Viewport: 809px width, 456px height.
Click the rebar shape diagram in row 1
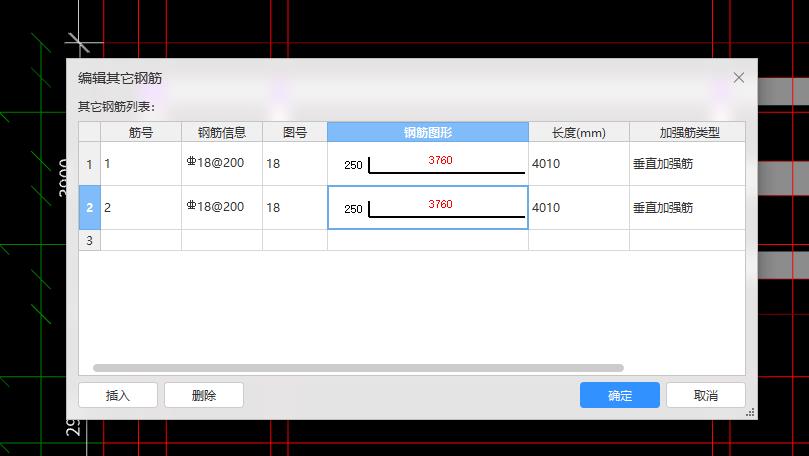[428, 164]
